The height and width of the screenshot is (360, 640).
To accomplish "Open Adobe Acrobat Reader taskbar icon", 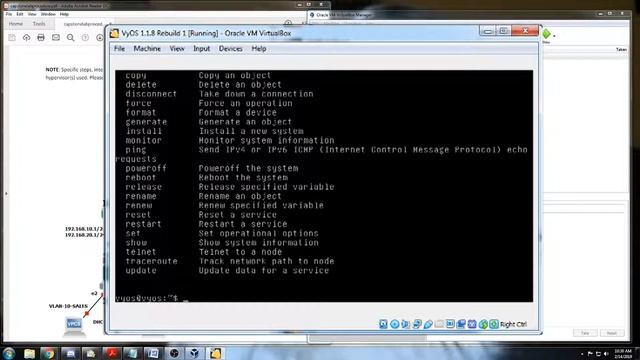I will click(x=111, y=353).
